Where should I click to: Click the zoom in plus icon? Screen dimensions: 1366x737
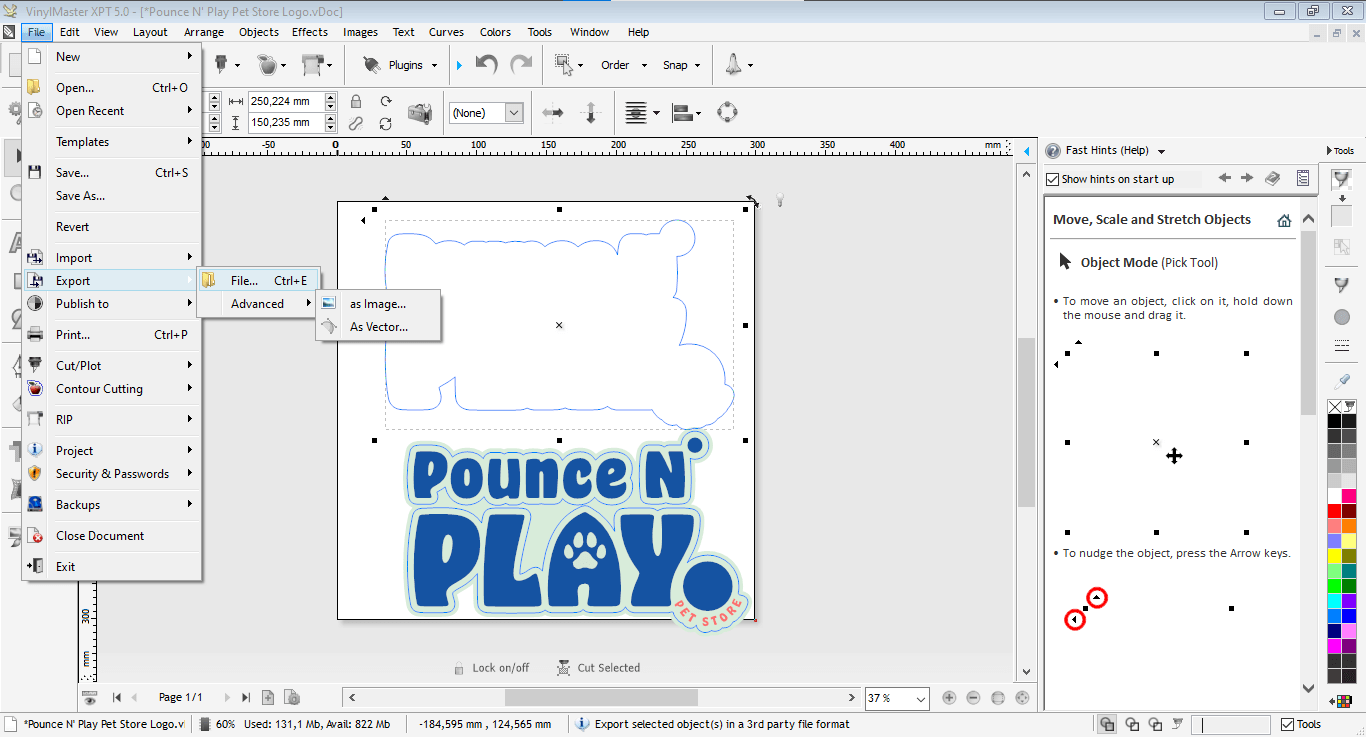click(949, 698)
